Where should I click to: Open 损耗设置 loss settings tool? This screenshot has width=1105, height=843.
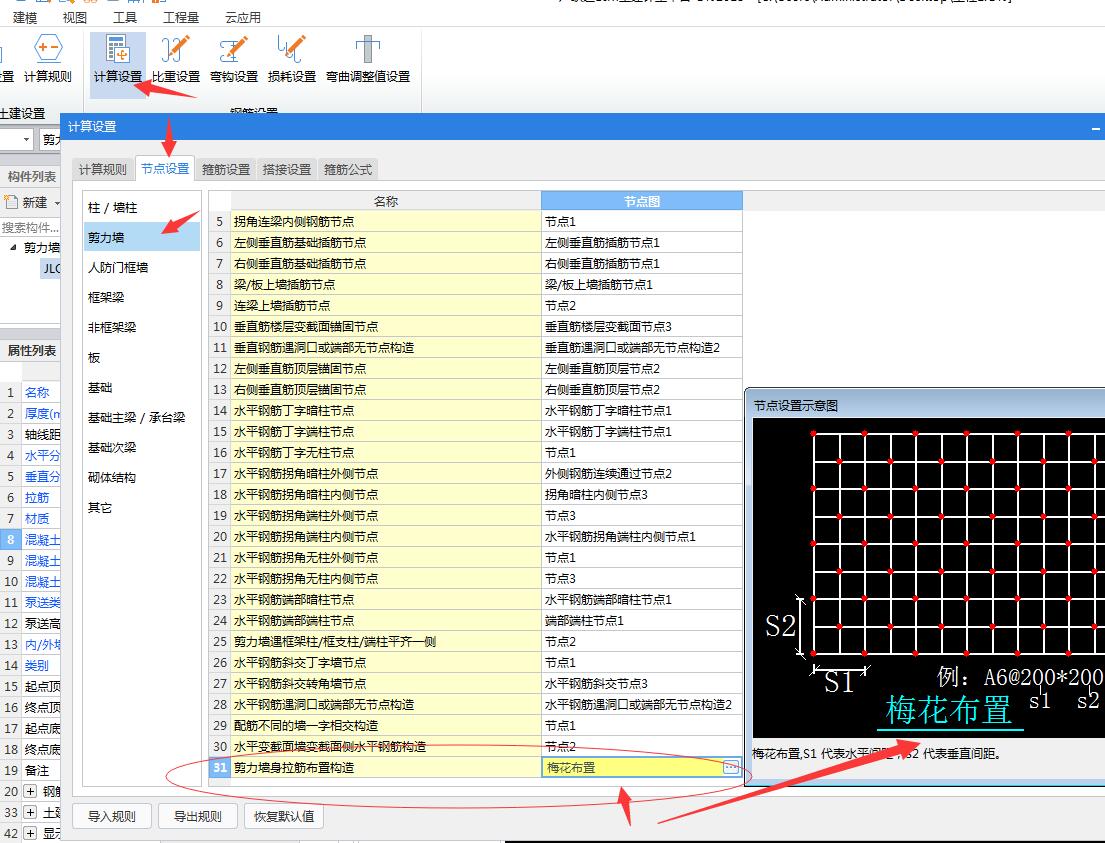[292, 61]
